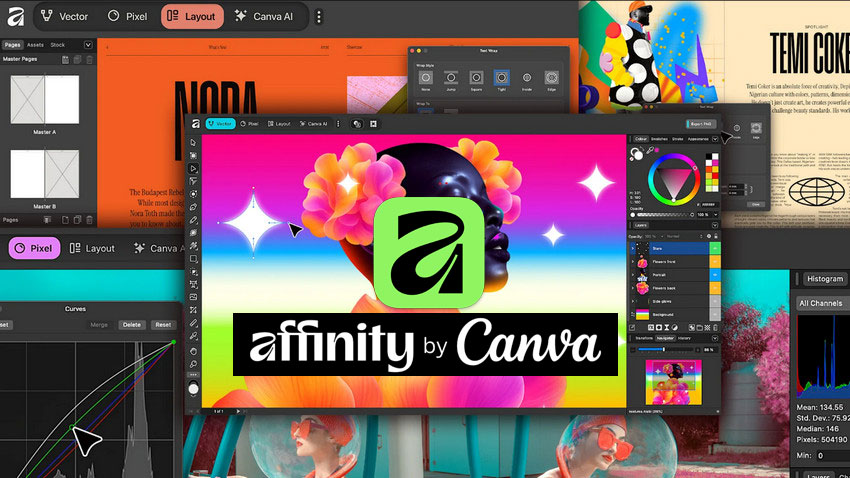Viewport: 850px width, 478px height.
Task: Open the Navigator panel options dropdown
Action: pos(715,338)
